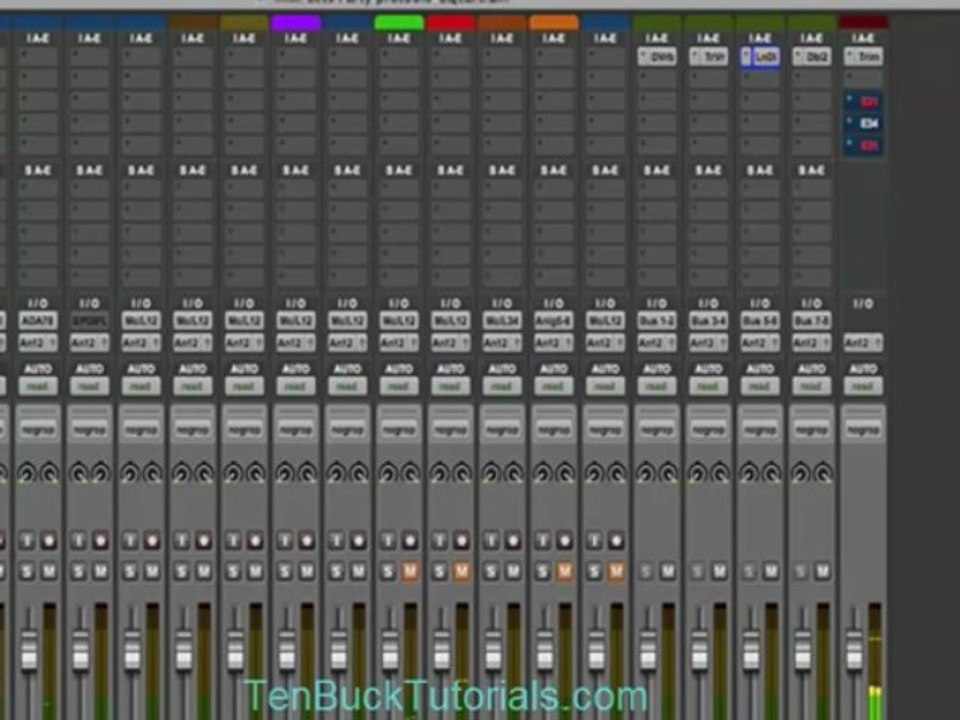Enable input monitoring on brown track
The width and height of the screenshot is (960, 720).
click(181, 541)
